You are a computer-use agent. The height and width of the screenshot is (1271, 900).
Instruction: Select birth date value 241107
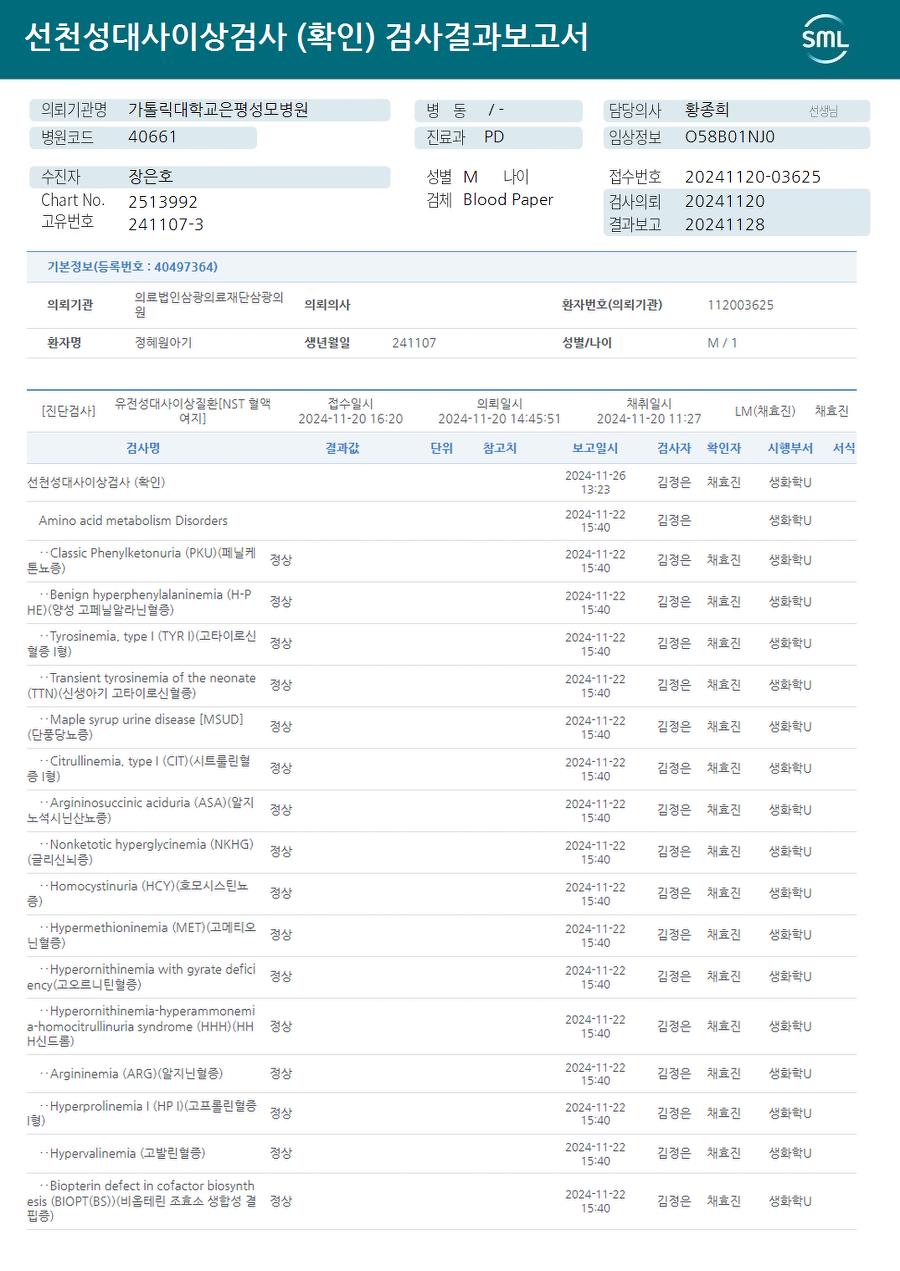414,343
